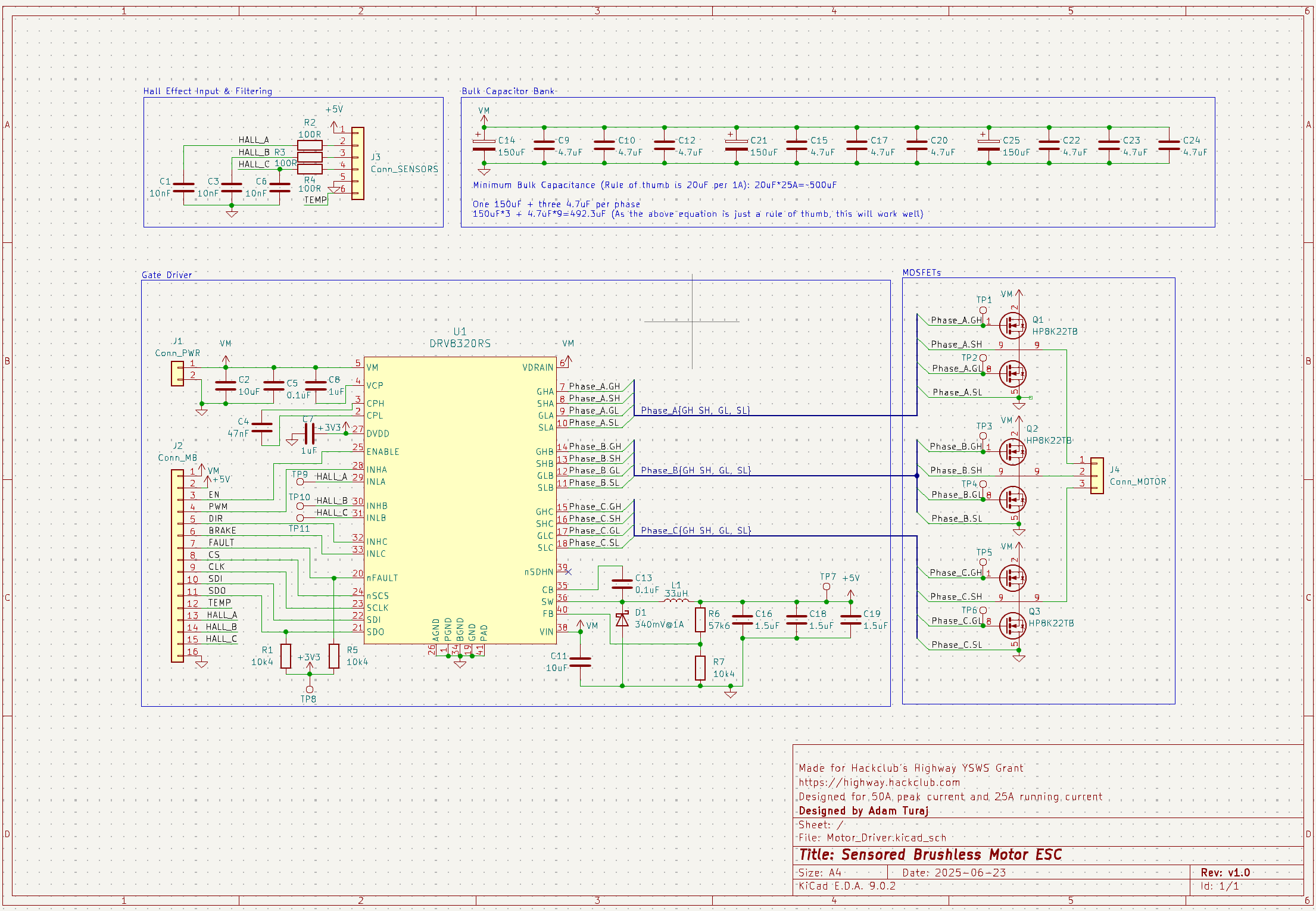Screen dimensions: 1316x911
Task: Click the Phase_A{GH SH, GL, SL} bus label
Action: [x=696, y=410]
